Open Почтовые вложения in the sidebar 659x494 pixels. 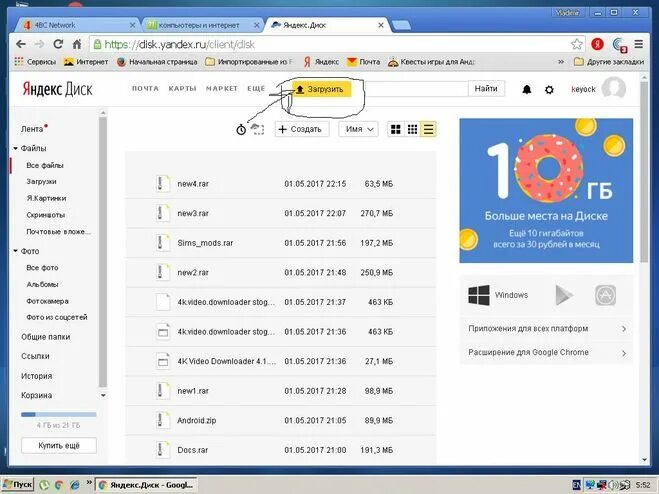(x=58, y=232)
